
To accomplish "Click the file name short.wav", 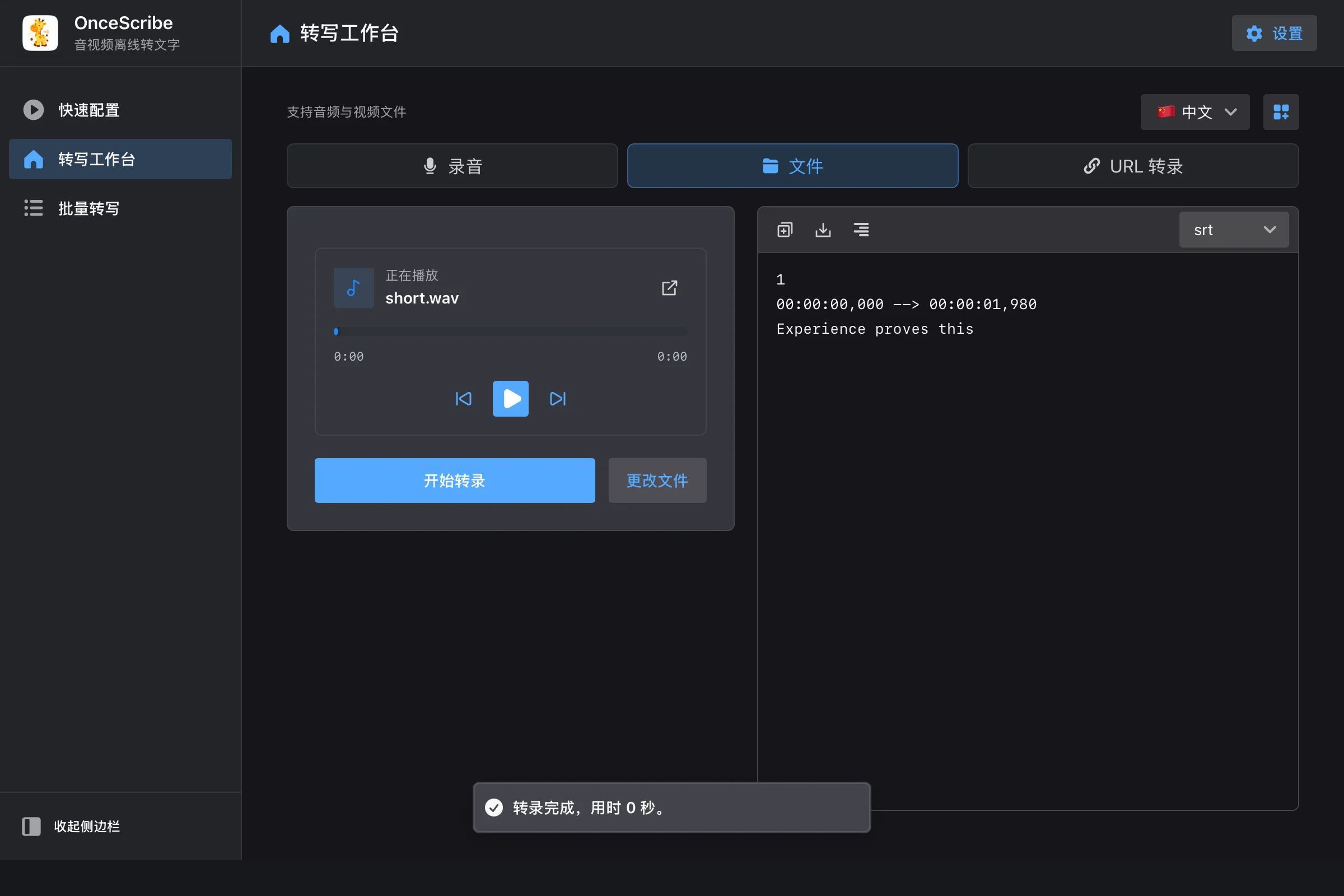I will click(422, 298).
